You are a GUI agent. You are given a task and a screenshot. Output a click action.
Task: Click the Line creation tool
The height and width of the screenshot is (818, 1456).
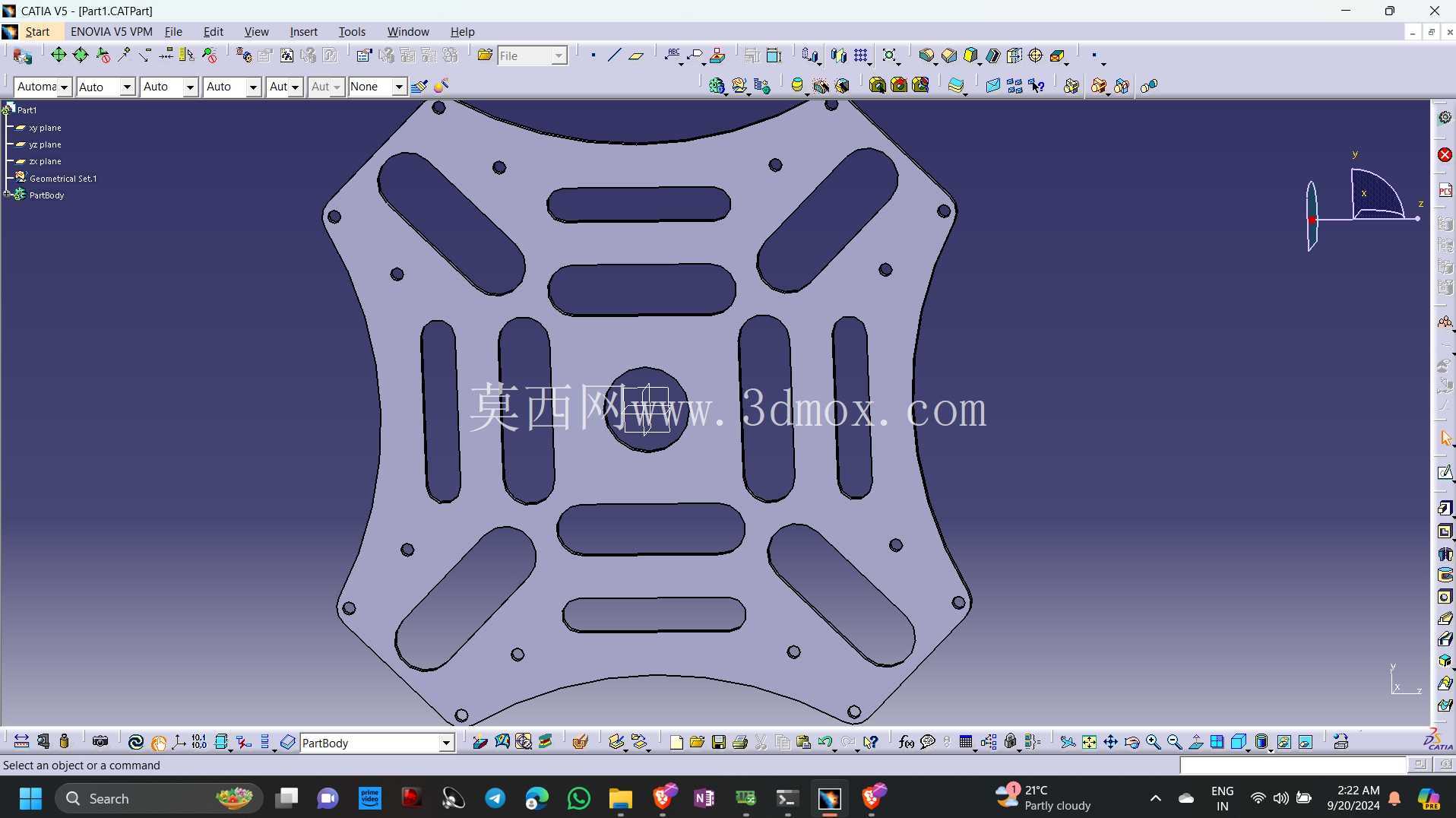click(x=614, y=55)
